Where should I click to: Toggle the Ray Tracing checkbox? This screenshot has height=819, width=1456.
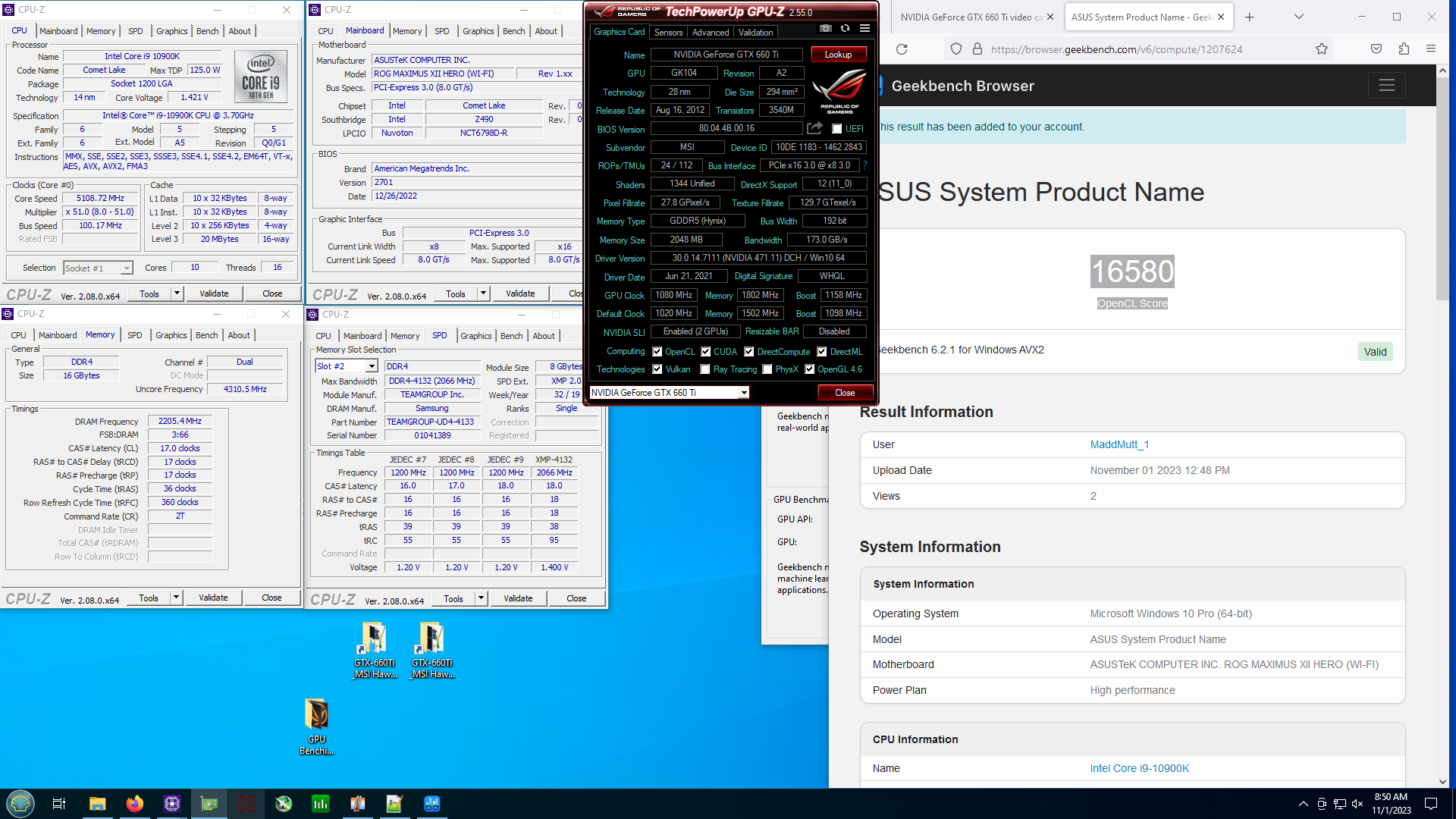pyautogui.click(x=705, y=369)
